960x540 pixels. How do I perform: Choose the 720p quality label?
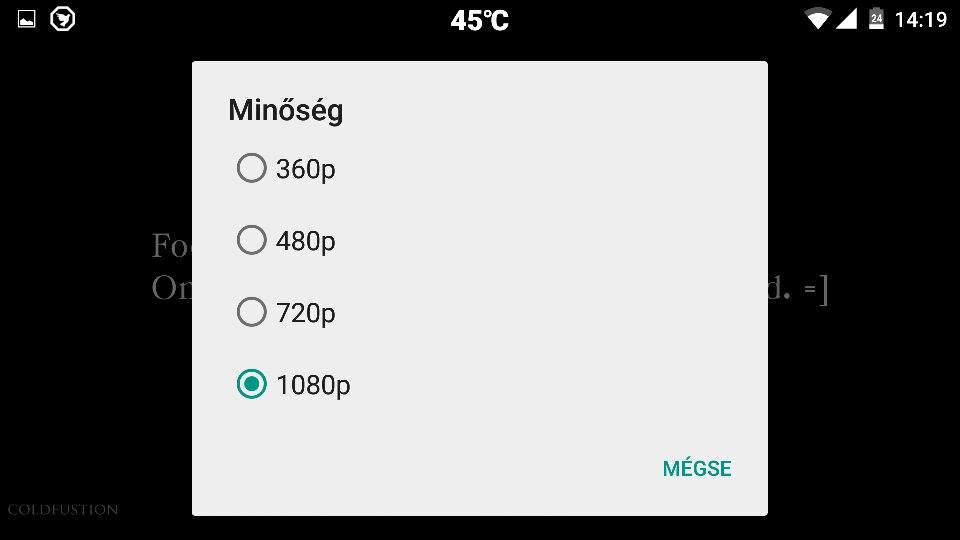click(x=306, y=313)
